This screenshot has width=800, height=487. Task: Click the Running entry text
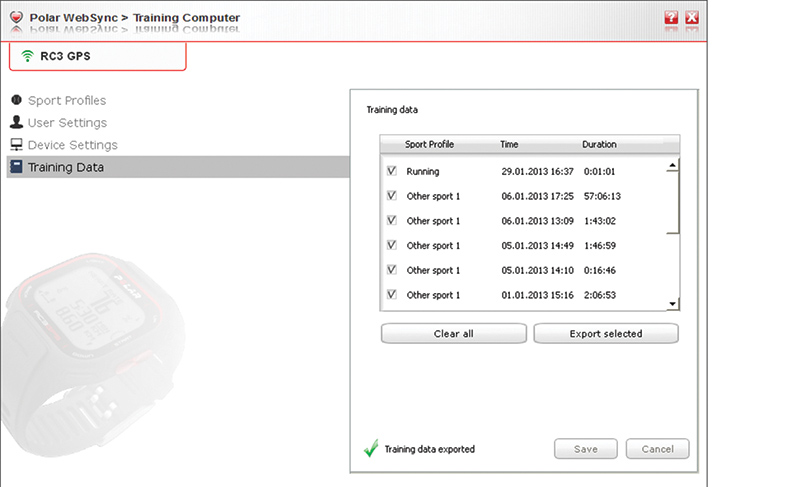[x=422, y=171]
